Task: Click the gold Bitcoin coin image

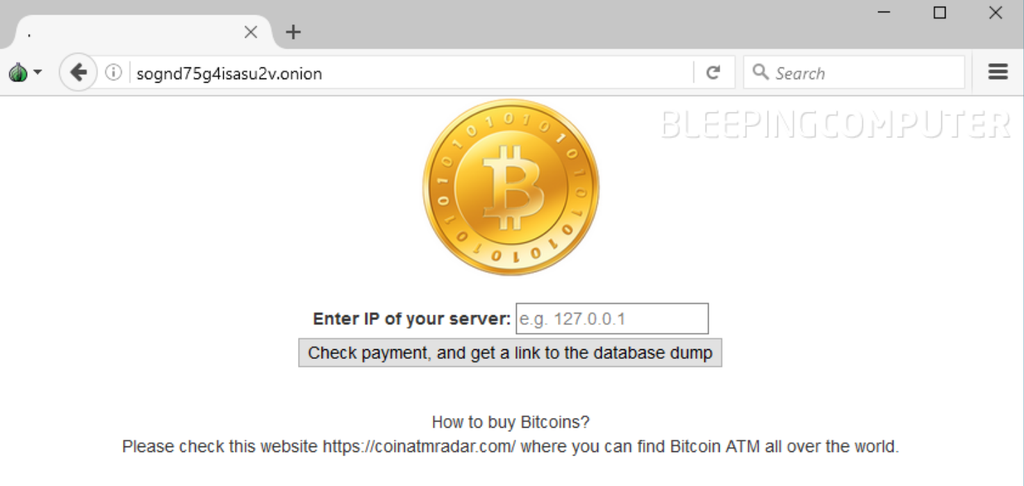Action: (x=511, y=187)
